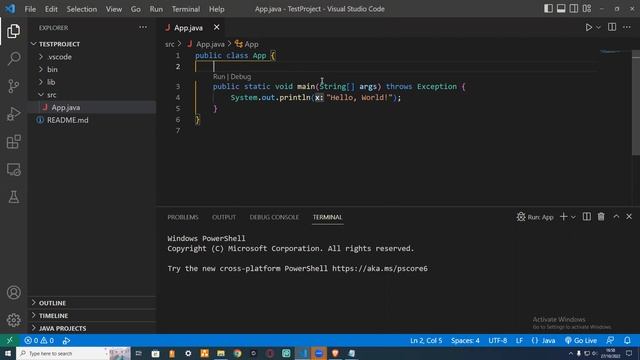Toggle secondary side bar layout icon

point(574,9)
